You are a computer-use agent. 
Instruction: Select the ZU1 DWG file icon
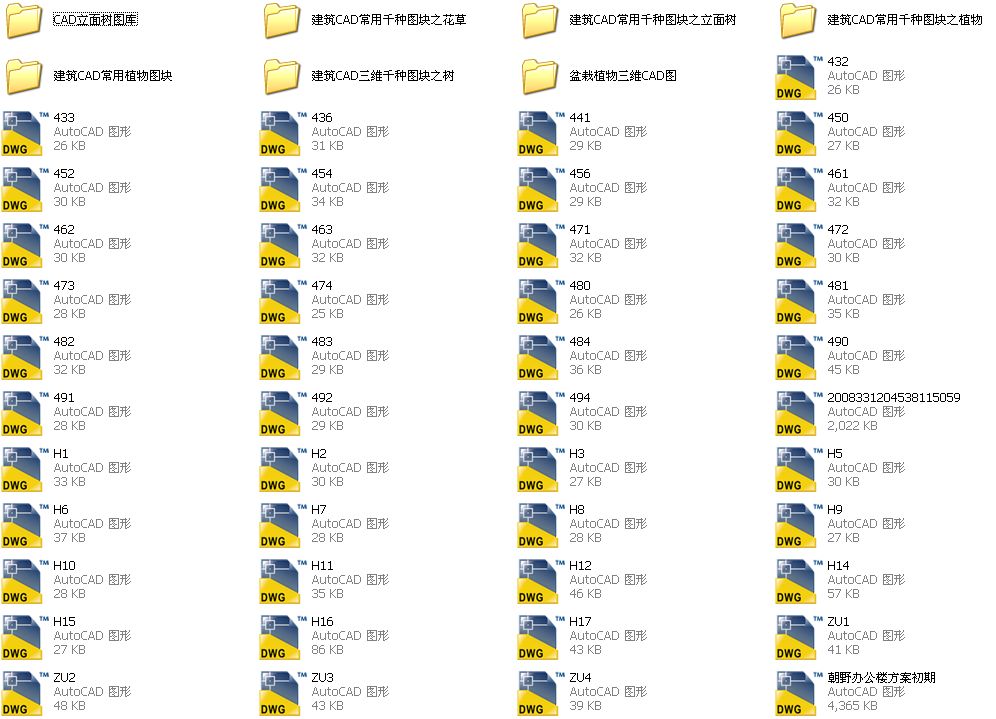[x=796, y=638]
